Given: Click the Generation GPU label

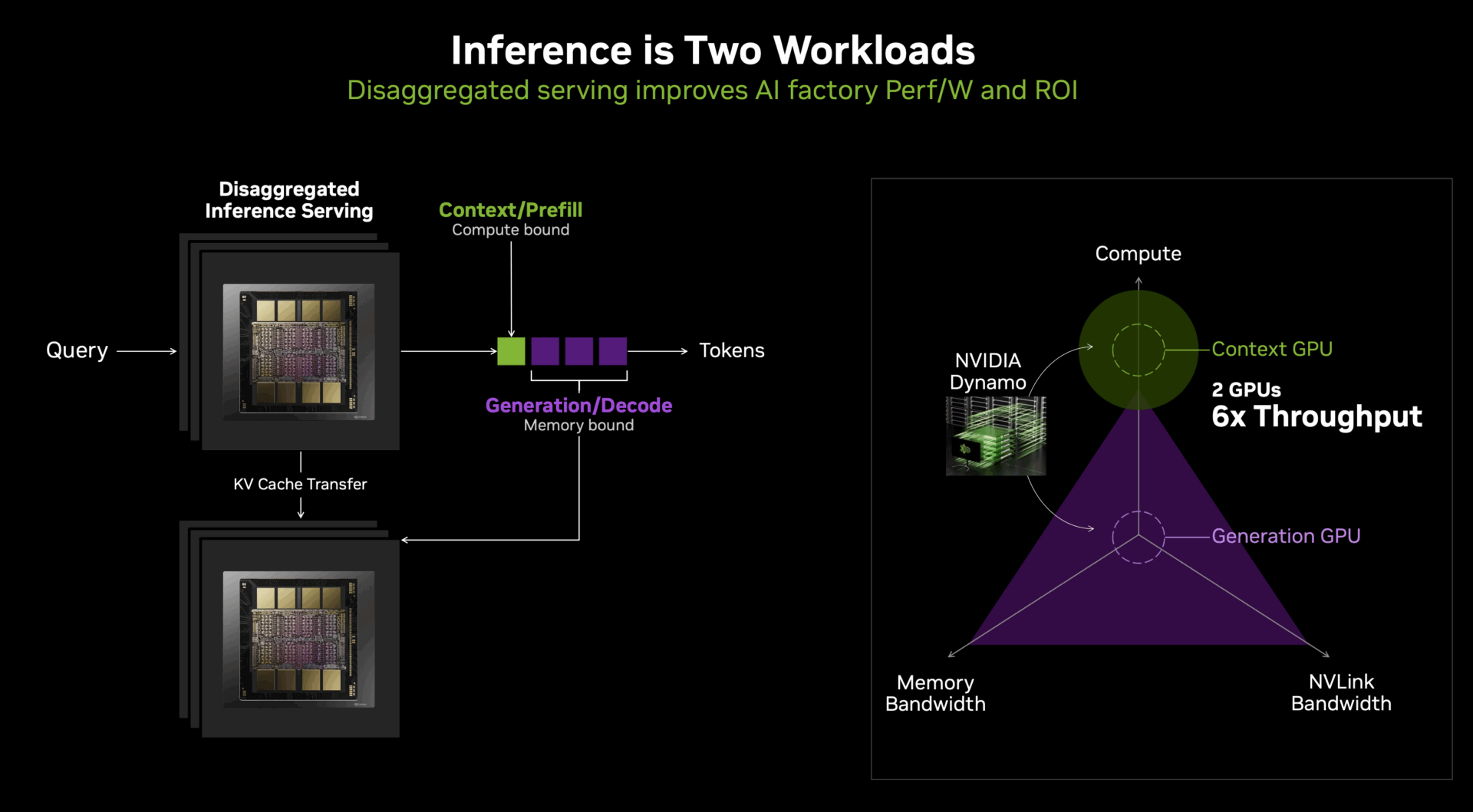Looking at the screenshot, I should (x=1285, y=536).
